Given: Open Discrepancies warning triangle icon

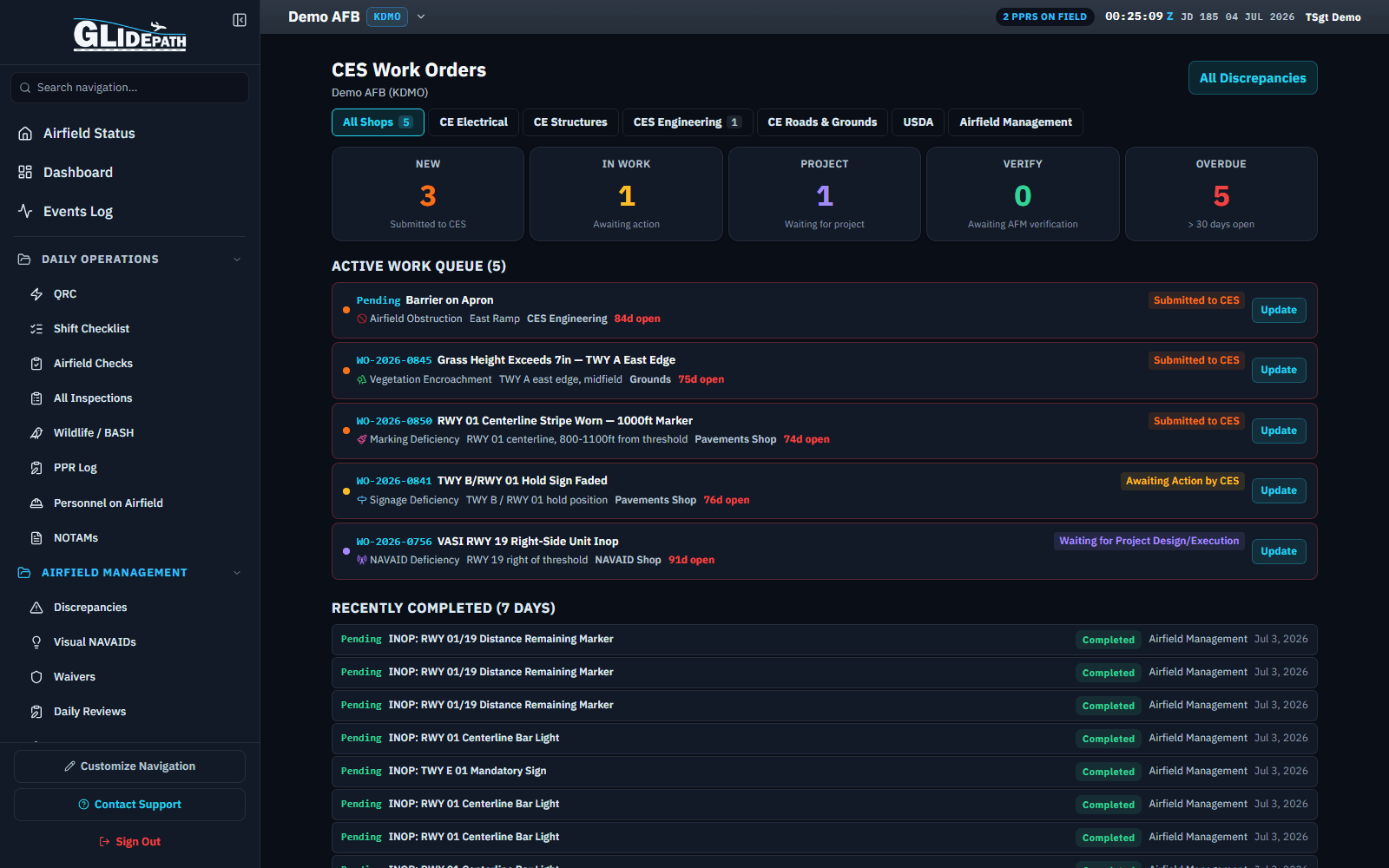Looking at the screenshot, I should 36,608.
